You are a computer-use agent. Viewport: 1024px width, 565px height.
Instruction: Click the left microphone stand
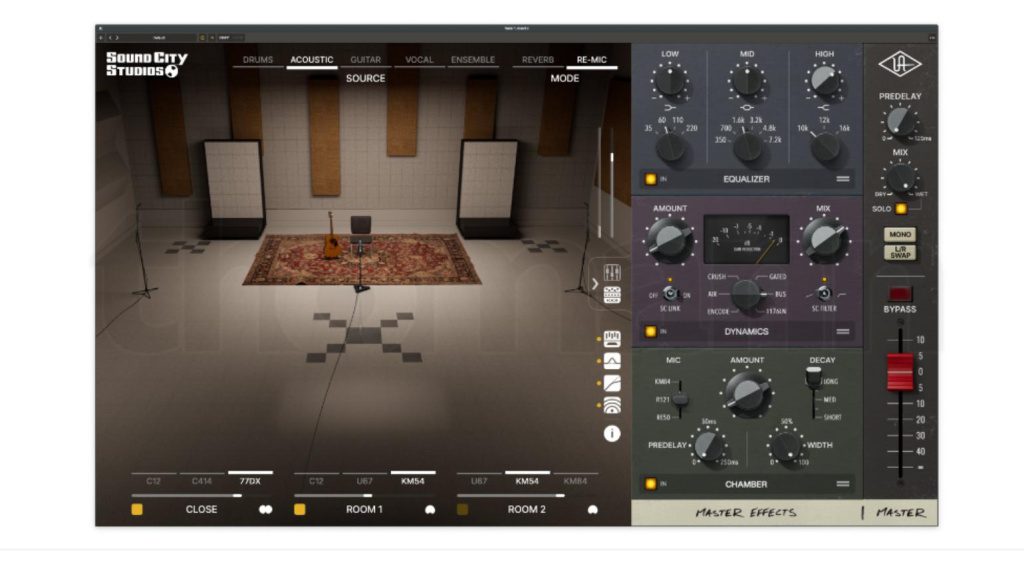coord(142,251)
